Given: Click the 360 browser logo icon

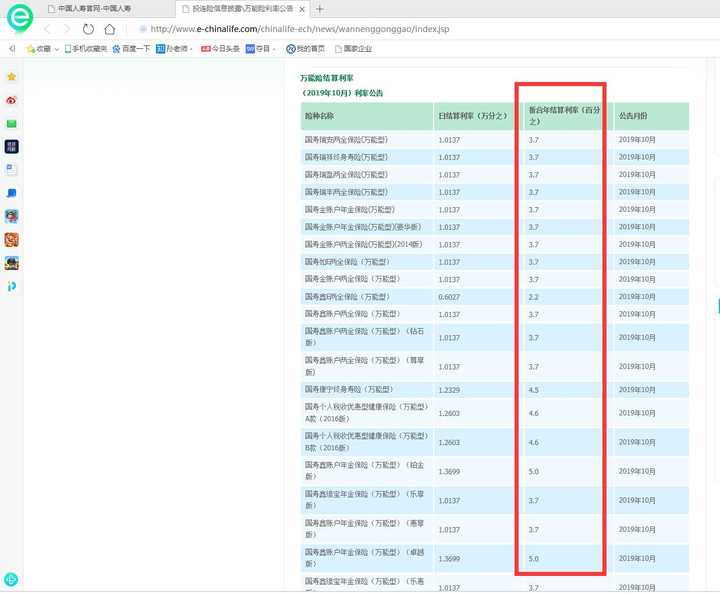Looking at the screenshot, I should (x=20, y=18).
